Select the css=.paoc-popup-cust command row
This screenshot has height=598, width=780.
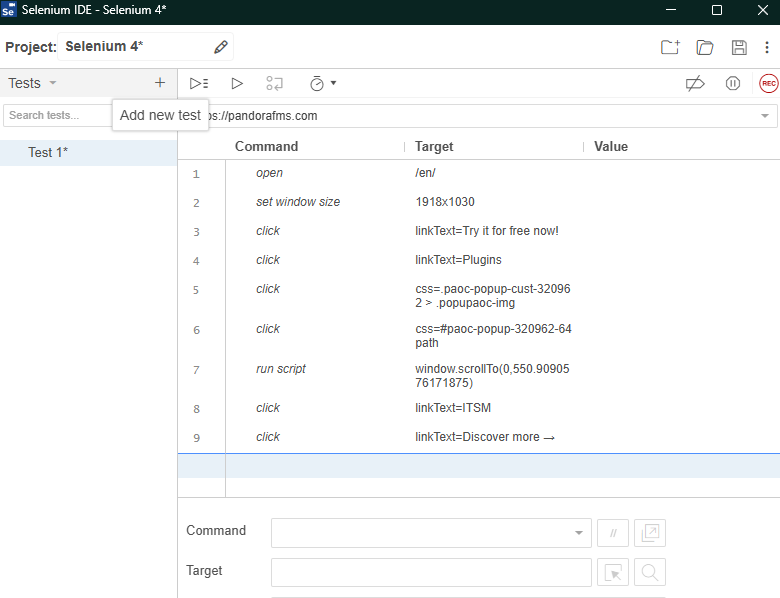pos(479,296)
